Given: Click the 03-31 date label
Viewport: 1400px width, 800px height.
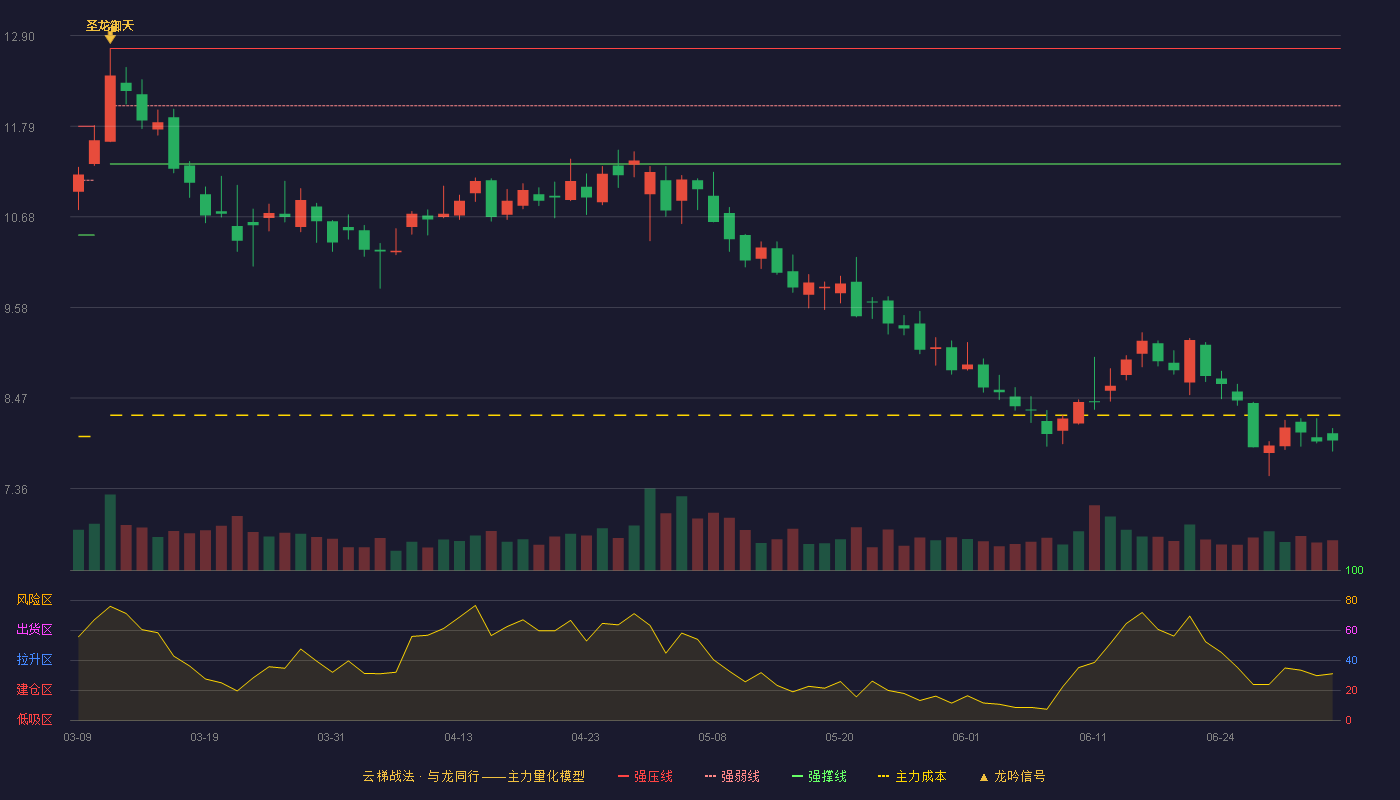Looking at the screenshot, I should pos(331,737).
